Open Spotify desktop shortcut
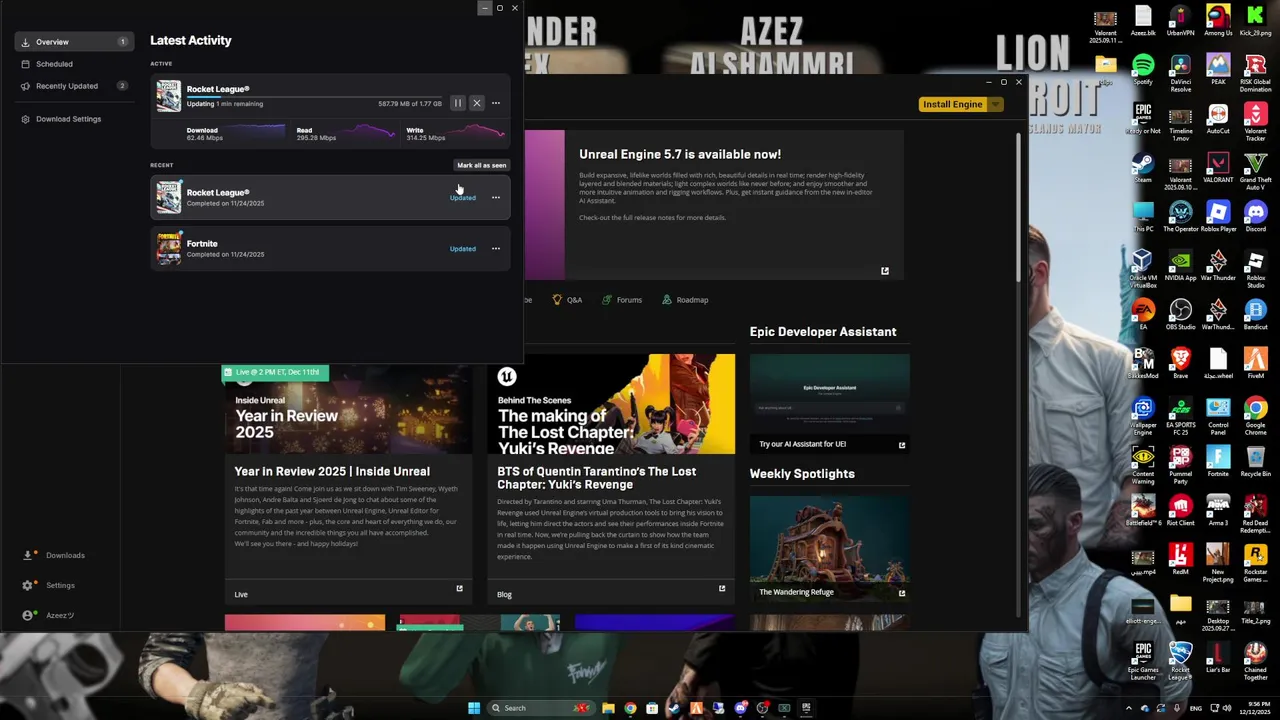The height and width of the screenshot is (720, 1280). pyautogui.click(x=1143, y=71)
